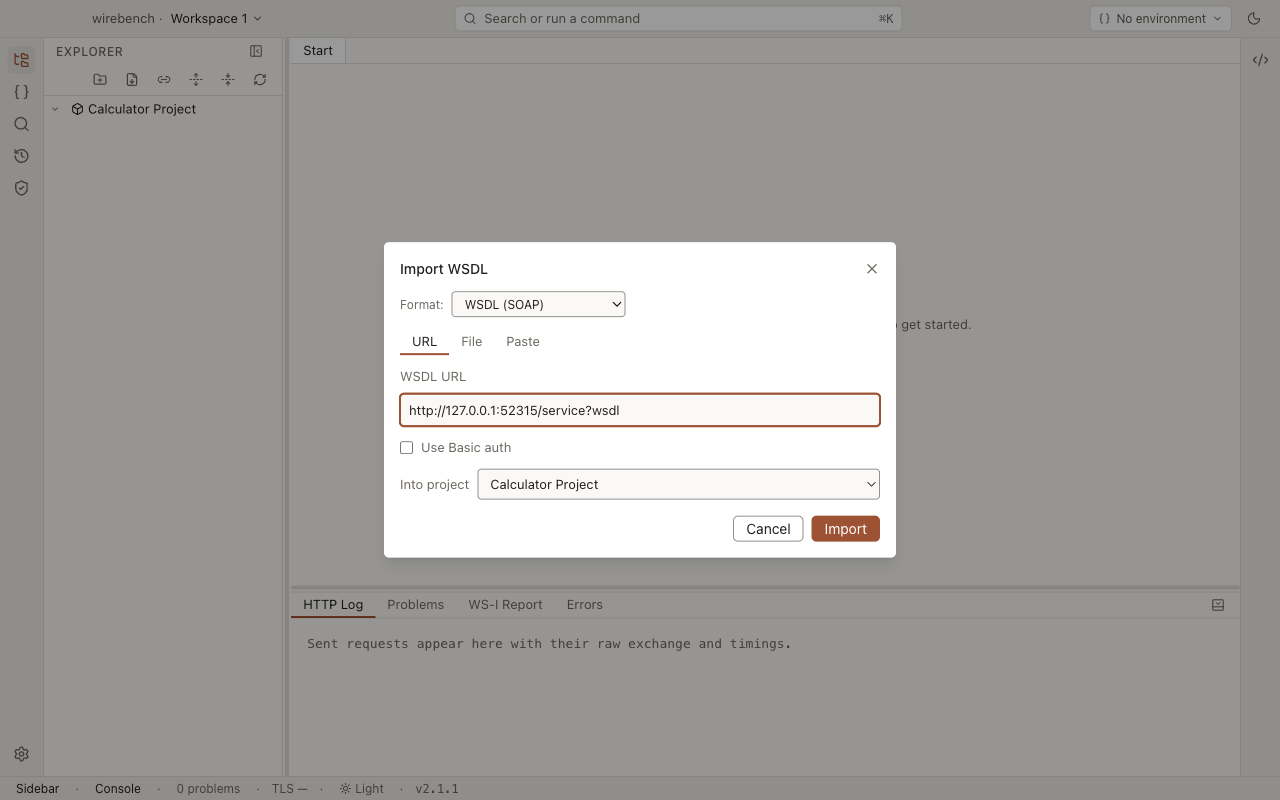Open the Format dropdown in import dialog
The width and height of the screenshot is (1280, 800).
[538, 304]
